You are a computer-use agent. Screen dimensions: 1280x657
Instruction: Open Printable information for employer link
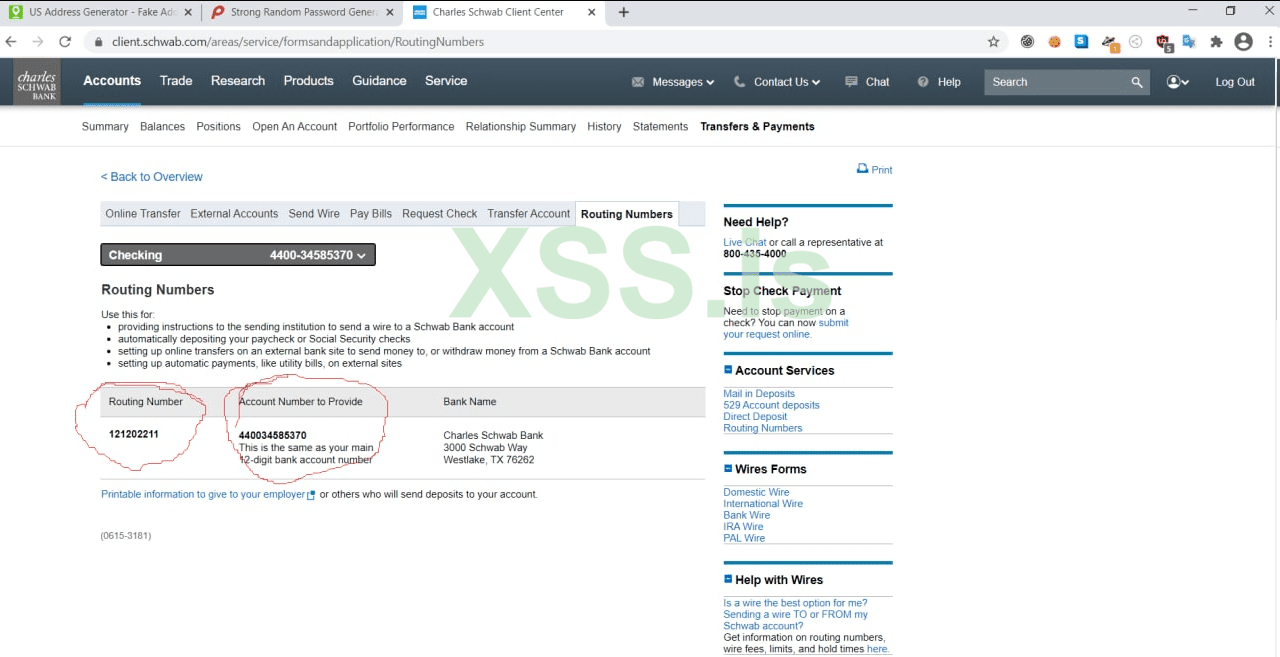point(203,494)
